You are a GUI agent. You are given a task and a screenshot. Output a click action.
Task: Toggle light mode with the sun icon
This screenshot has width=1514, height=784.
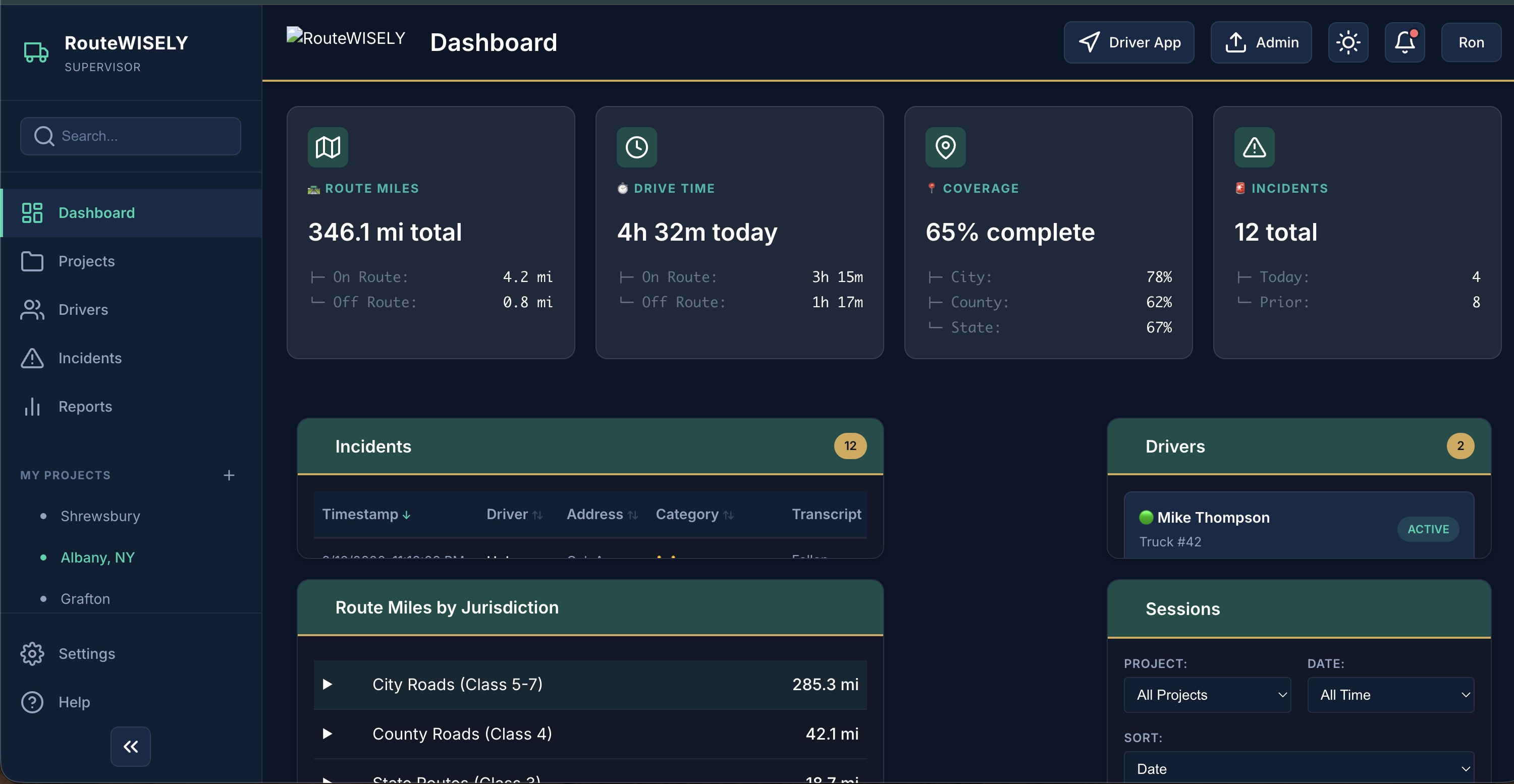click(1348, 42)
